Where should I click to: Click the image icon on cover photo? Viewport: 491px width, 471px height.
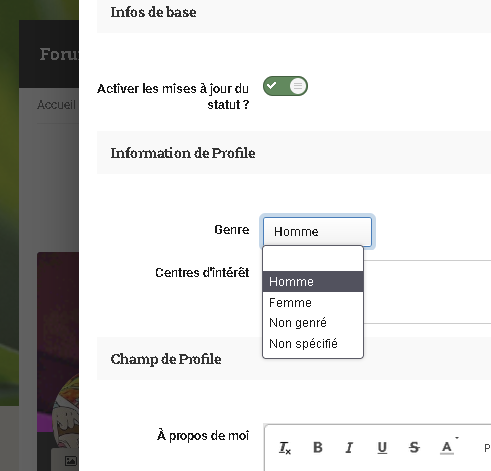coord(71,461)
